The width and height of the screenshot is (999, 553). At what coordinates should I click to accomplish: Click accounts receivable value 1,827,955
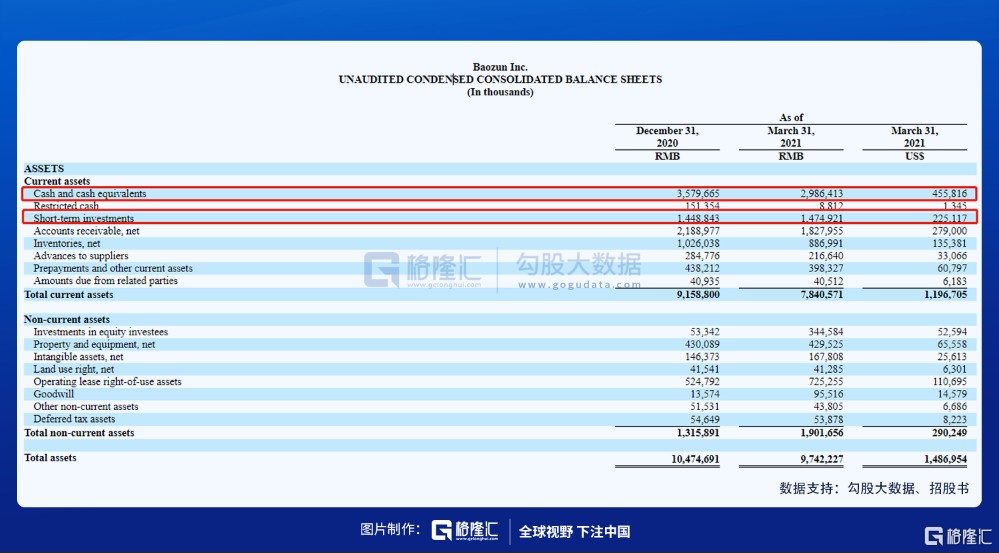pos(822,231)
